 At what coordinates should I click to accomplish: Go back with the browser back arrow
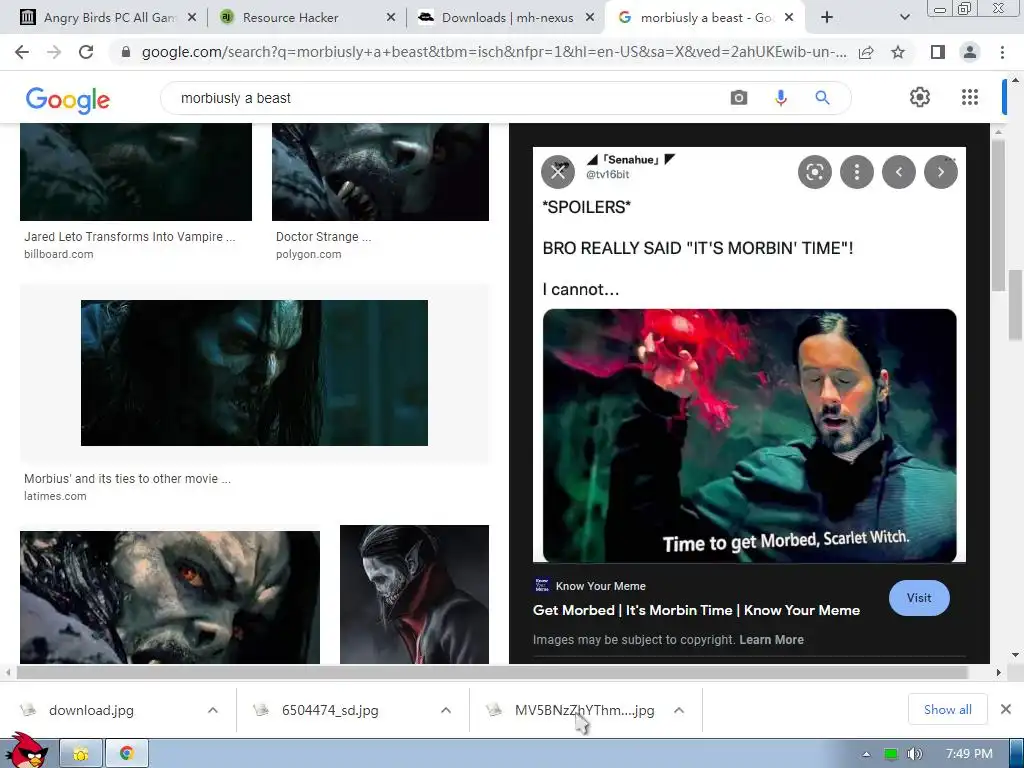pyautogui.click(x=22, y=52)
